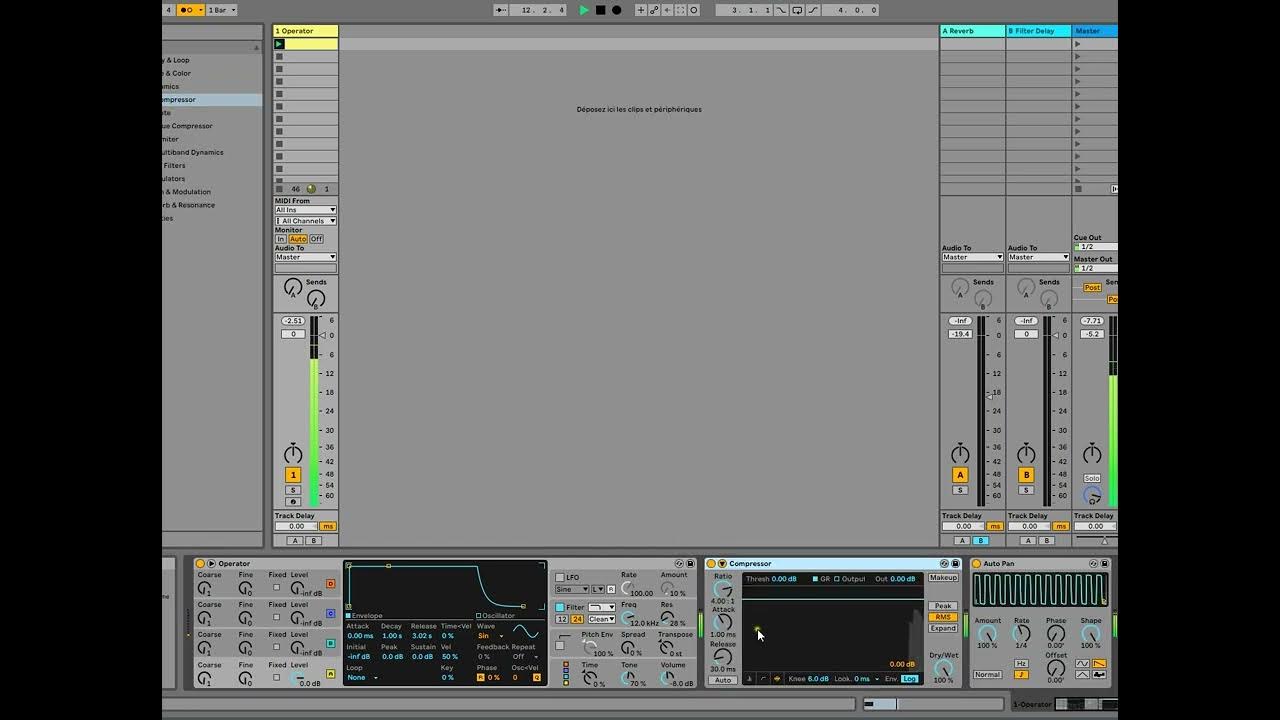This screenshot has width=1280, height=720.
Task: Toggle Auto release in Compressor
Action: (x=723, y=680)
